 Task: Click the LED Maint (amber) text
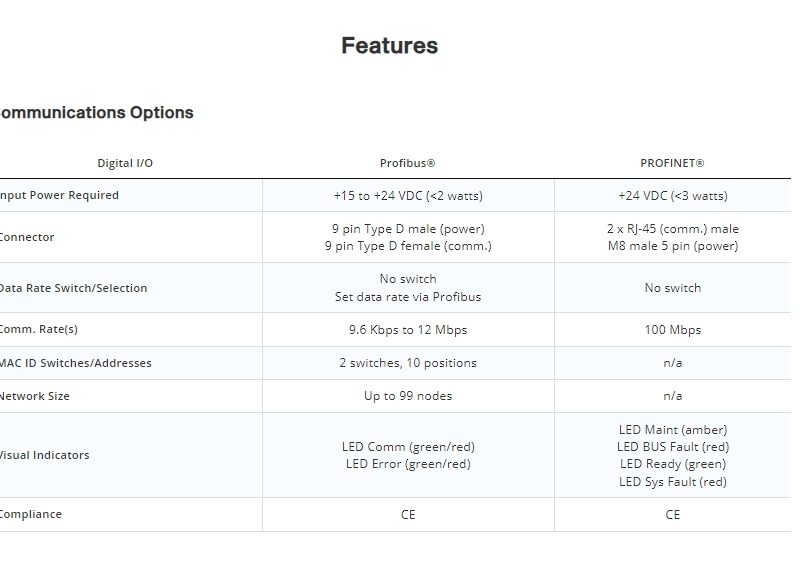pyautogui.click(x=672, y=430)
